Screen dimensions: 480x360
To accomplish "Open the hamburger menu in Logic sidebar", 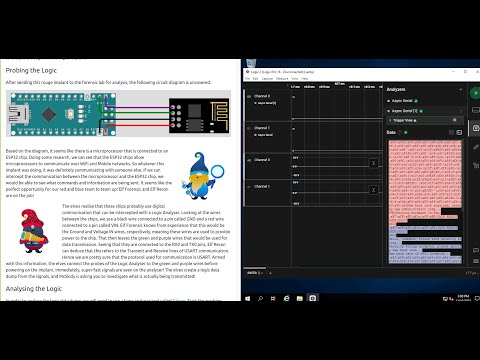I will point(476,261).
